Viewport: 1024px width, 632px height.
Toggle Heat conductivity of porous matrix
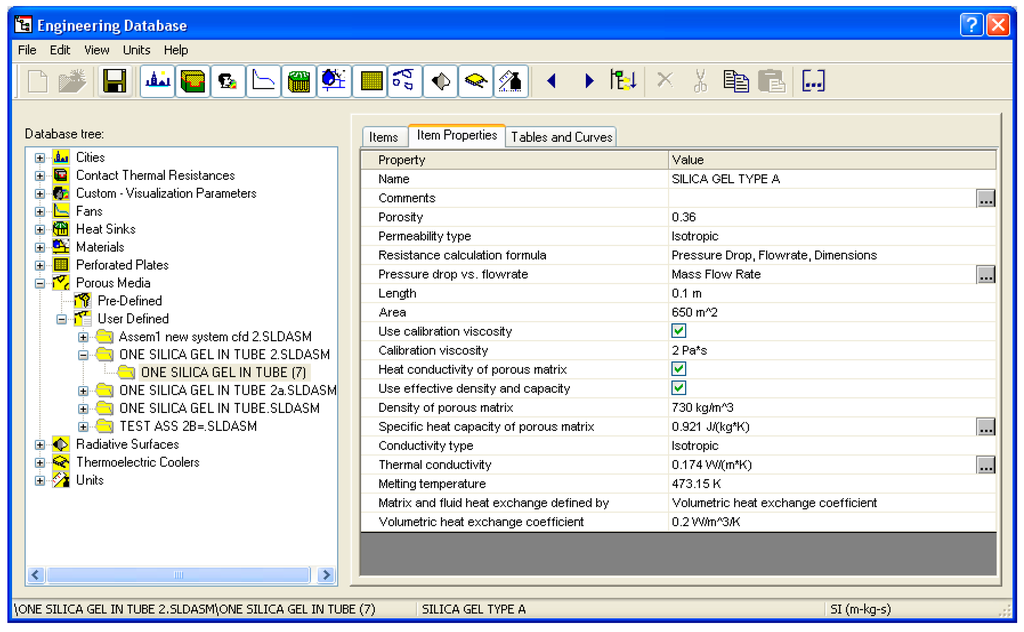click(x=678, y=369)
